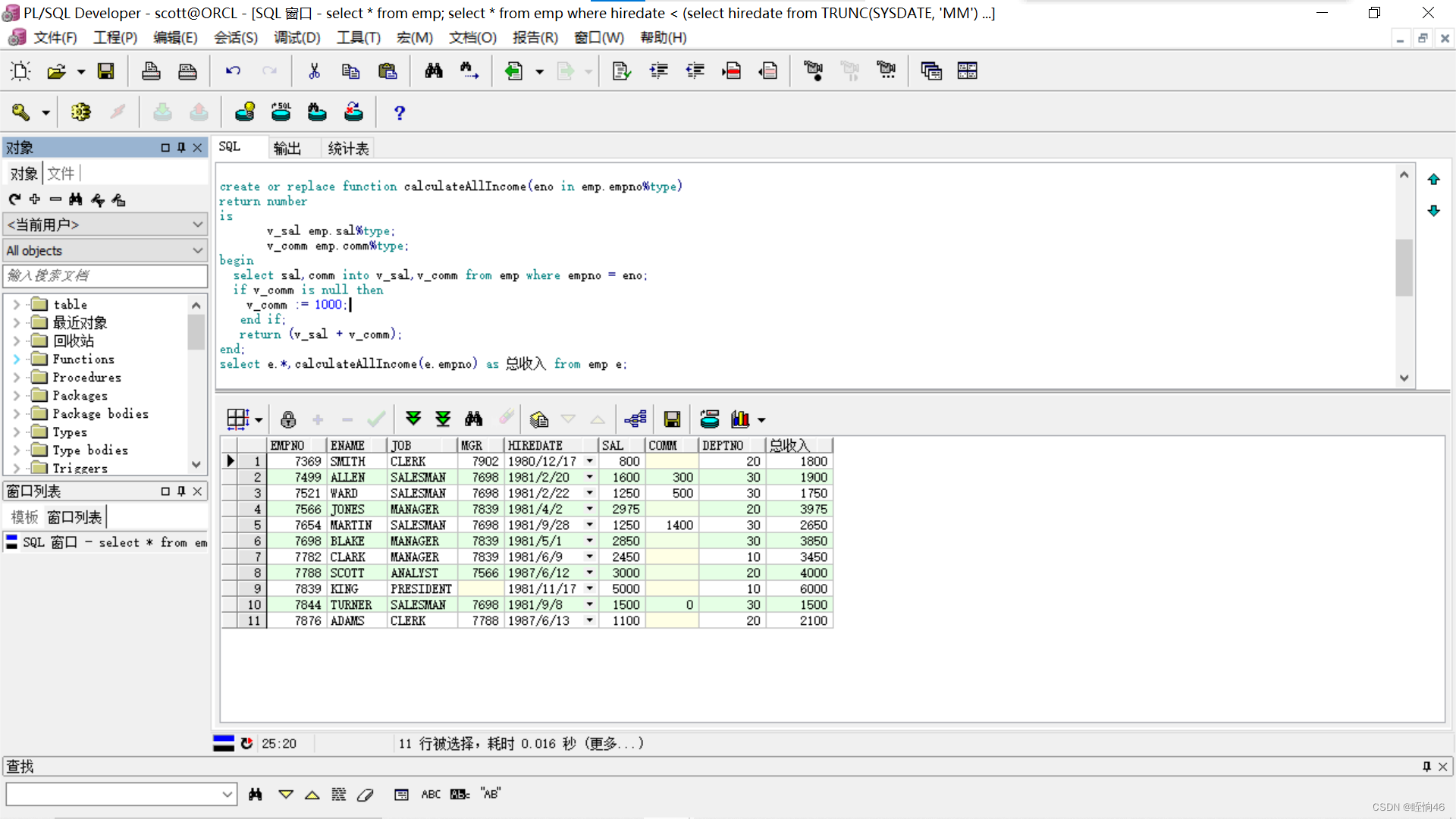
Task: Click fetch next page green arrow
Action: coord(413,419)
